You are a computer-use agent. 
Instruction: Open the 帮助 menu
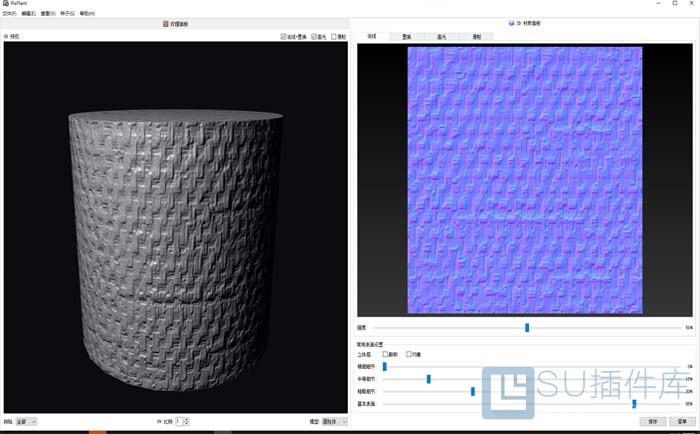point(88,13)
